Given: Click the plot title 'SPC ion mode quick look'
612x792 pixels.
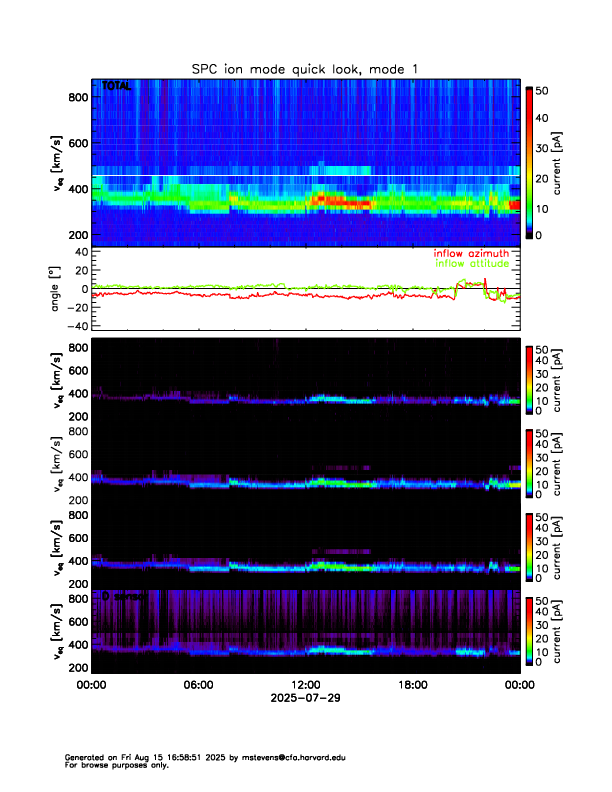Looking at the screenshot, I should click(x=305, y=68).
